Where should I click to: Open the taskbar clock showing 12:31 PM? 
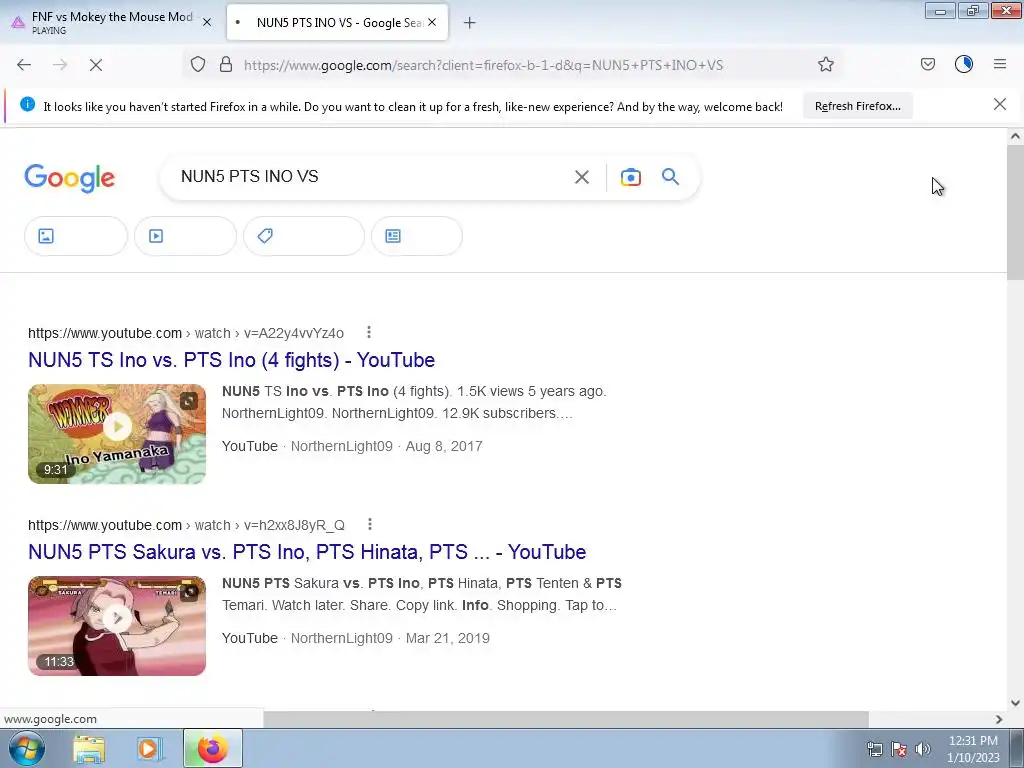(x=973, y=749)
